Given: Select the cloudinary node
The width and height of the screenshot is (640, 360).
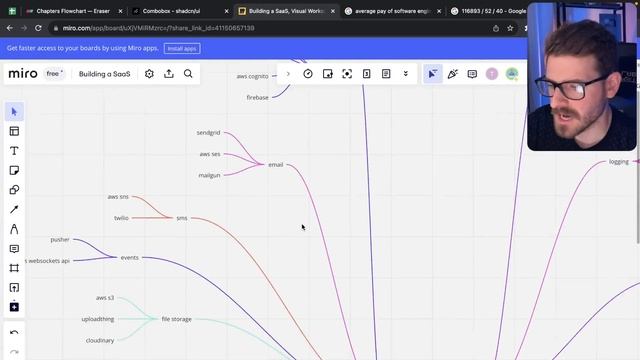Looking at the screenshot, I should tap(100, 340).
